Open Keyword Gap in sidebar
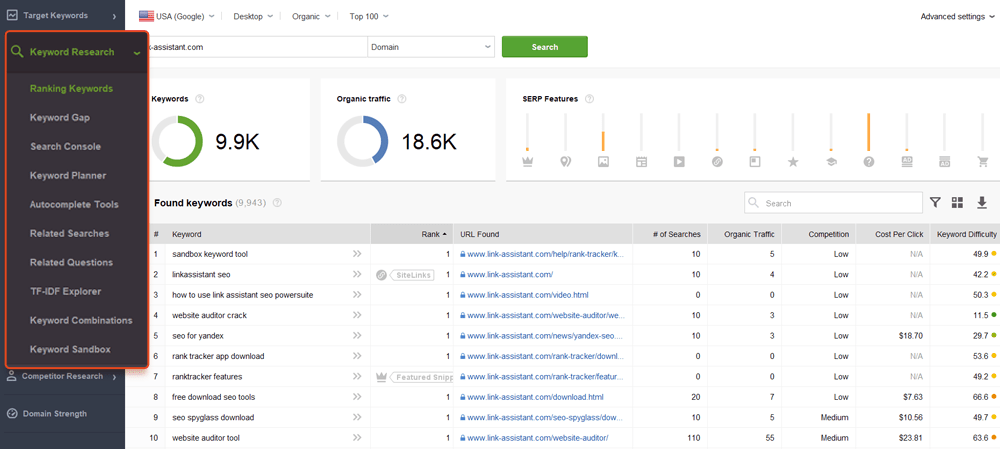Image resolution: width=1000 pixels, height=449 pixels. pyautogui.click(x=60, y=117)
